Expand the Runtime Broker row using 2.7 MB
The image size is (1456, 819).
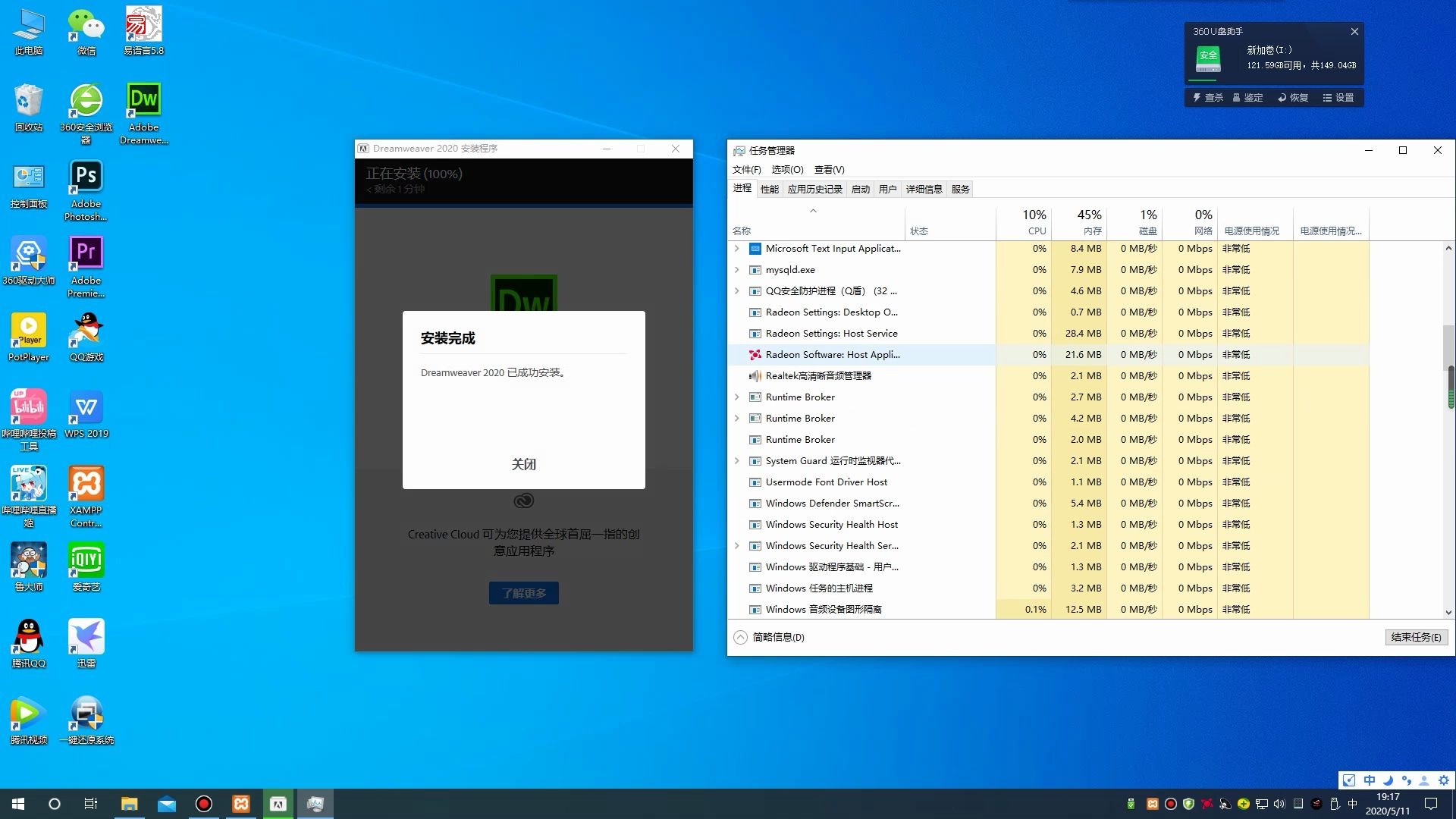[x=736, y=397]
